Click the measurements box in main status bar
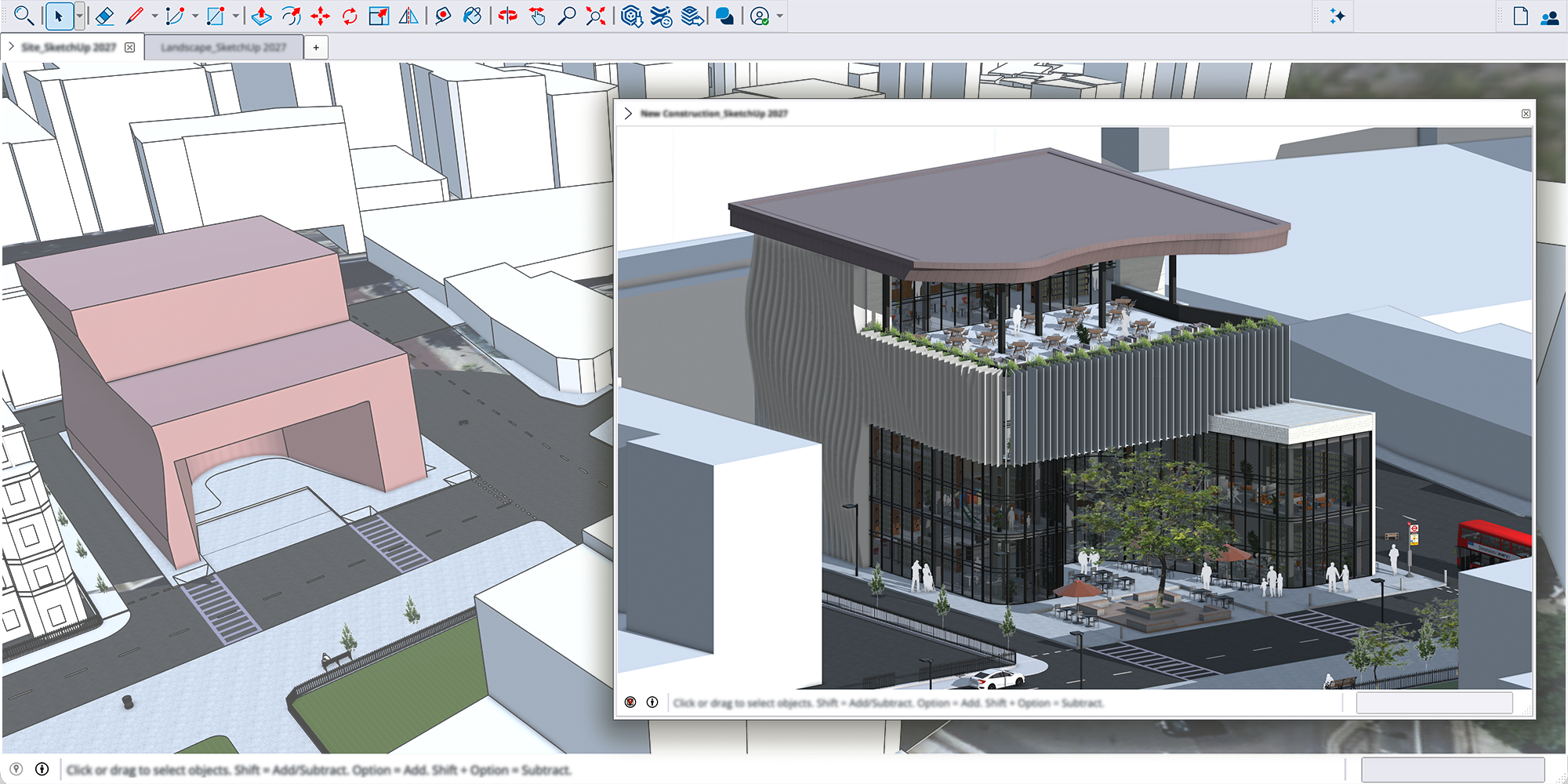 click(1453, 769)
